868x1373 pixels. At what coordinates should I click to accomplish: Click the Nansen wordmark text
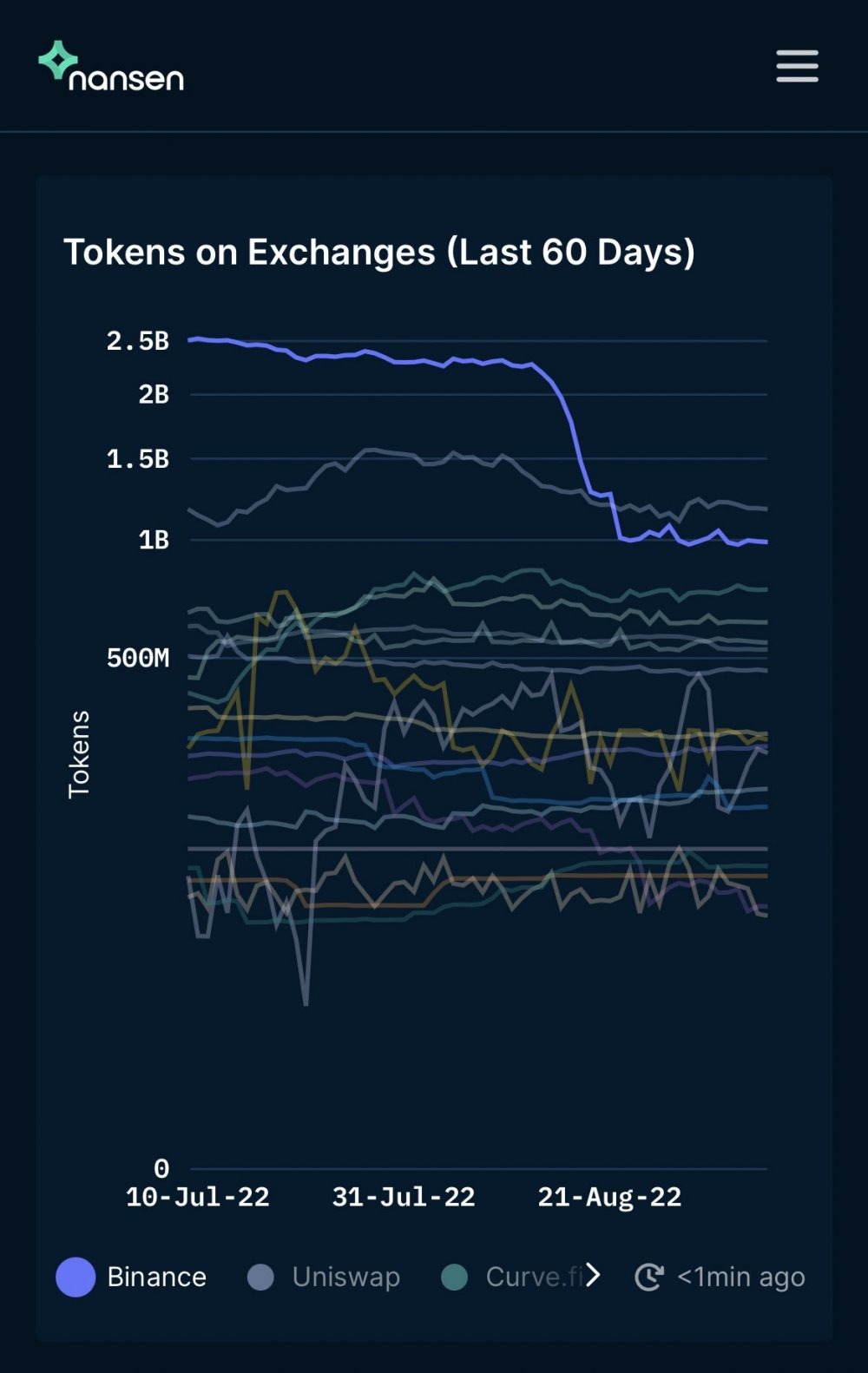coord(127,79)
